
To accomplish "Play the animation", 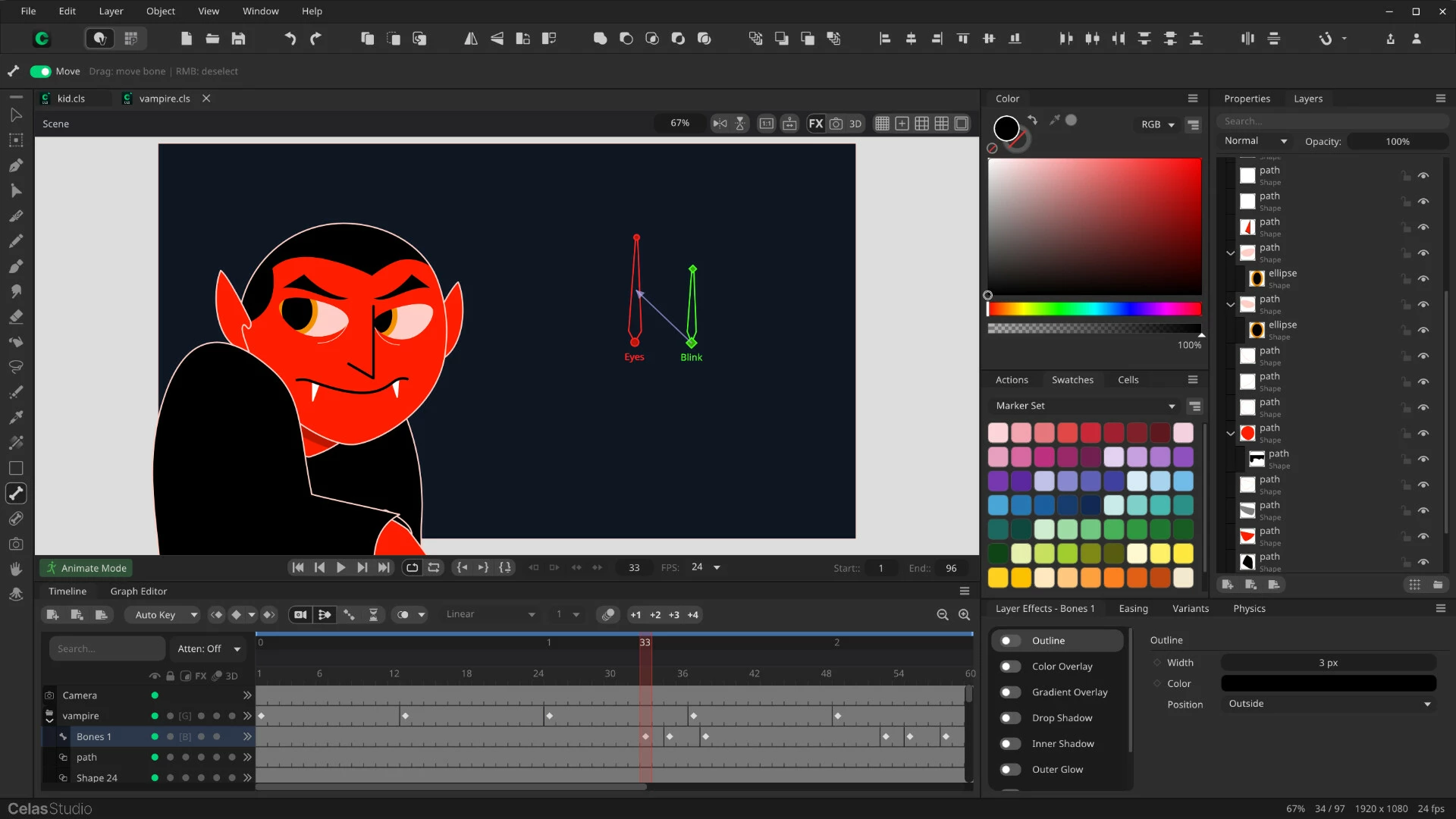I will (x=341, y=567).
